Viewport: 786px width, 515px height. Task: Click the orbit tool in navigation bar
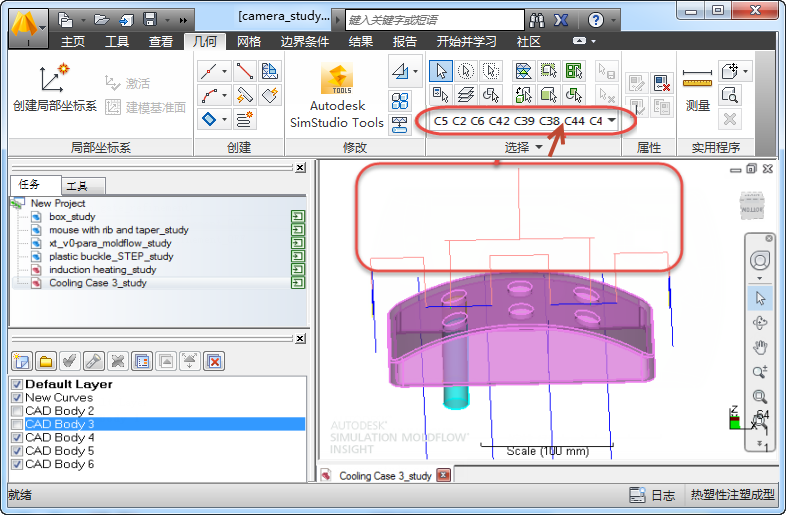pos(760,323)
